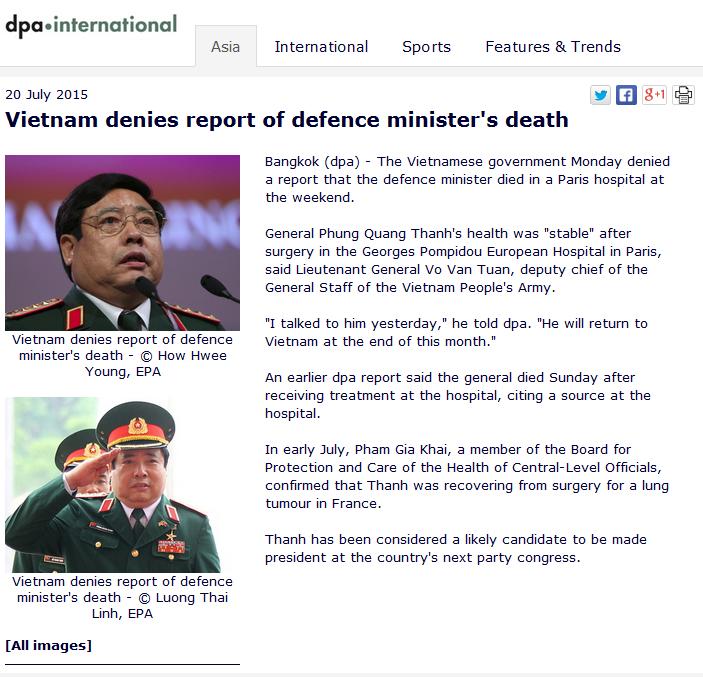Go to the Sports tab

click(x=426, y=47)
